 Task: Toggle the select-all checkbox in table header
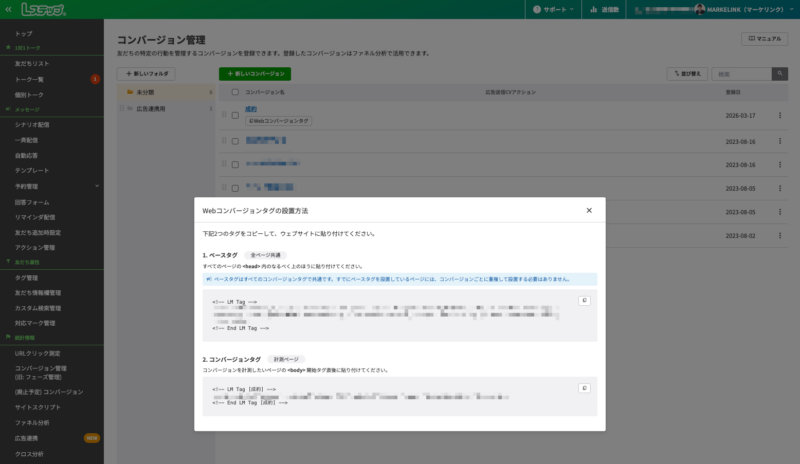(235, 92)
